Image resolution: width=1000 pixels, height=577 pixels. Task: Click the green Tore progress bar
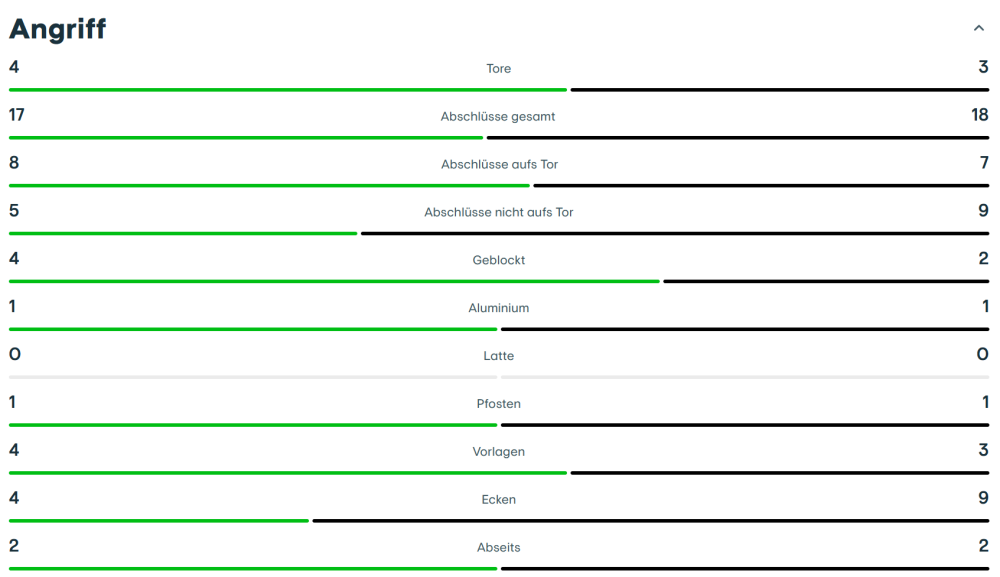pos(288,90)
